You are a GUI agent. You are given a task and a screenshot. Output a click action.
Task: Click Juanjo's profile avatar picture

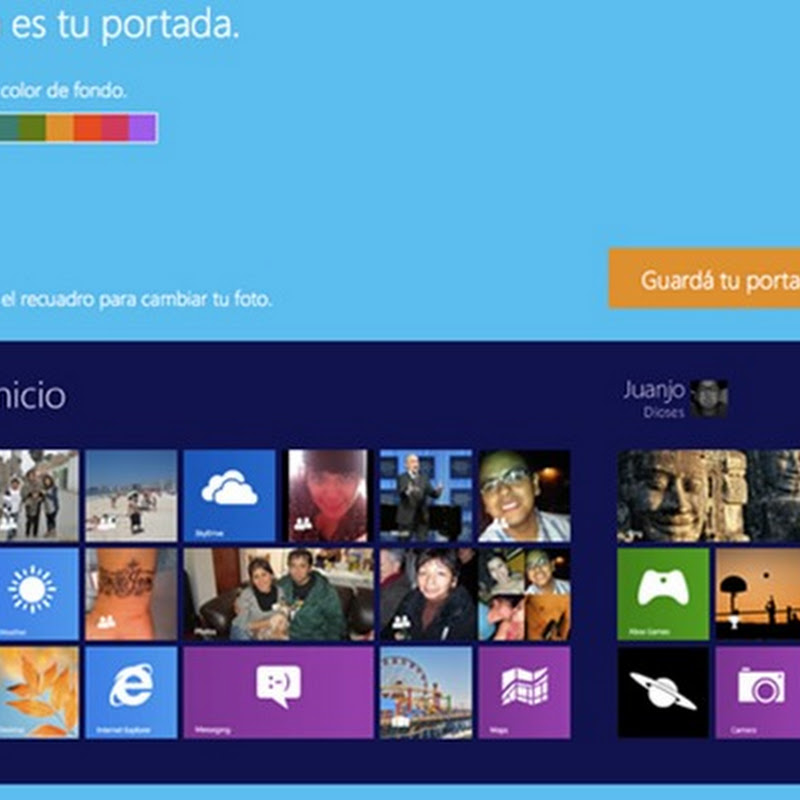coord(709,398)
